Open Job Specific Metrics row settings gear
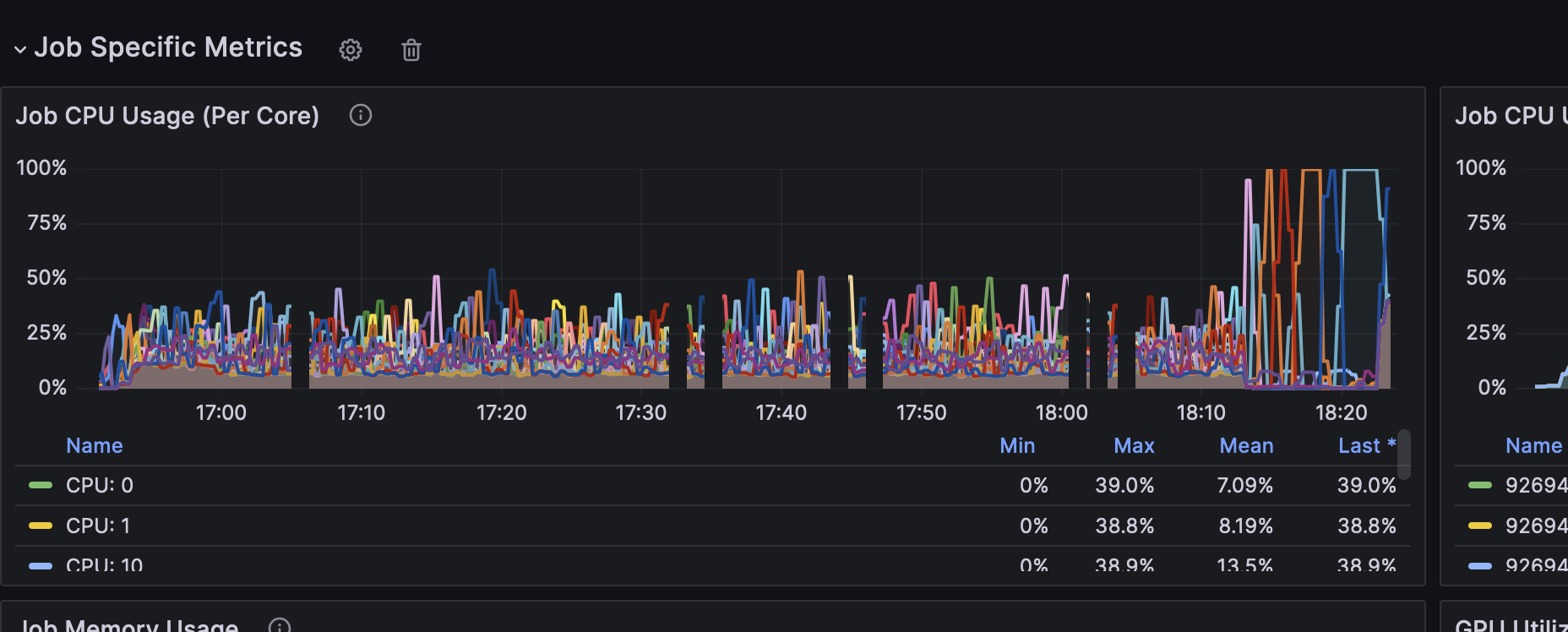Viewport: 1568px width, 632px height. [x=351, y=50]
